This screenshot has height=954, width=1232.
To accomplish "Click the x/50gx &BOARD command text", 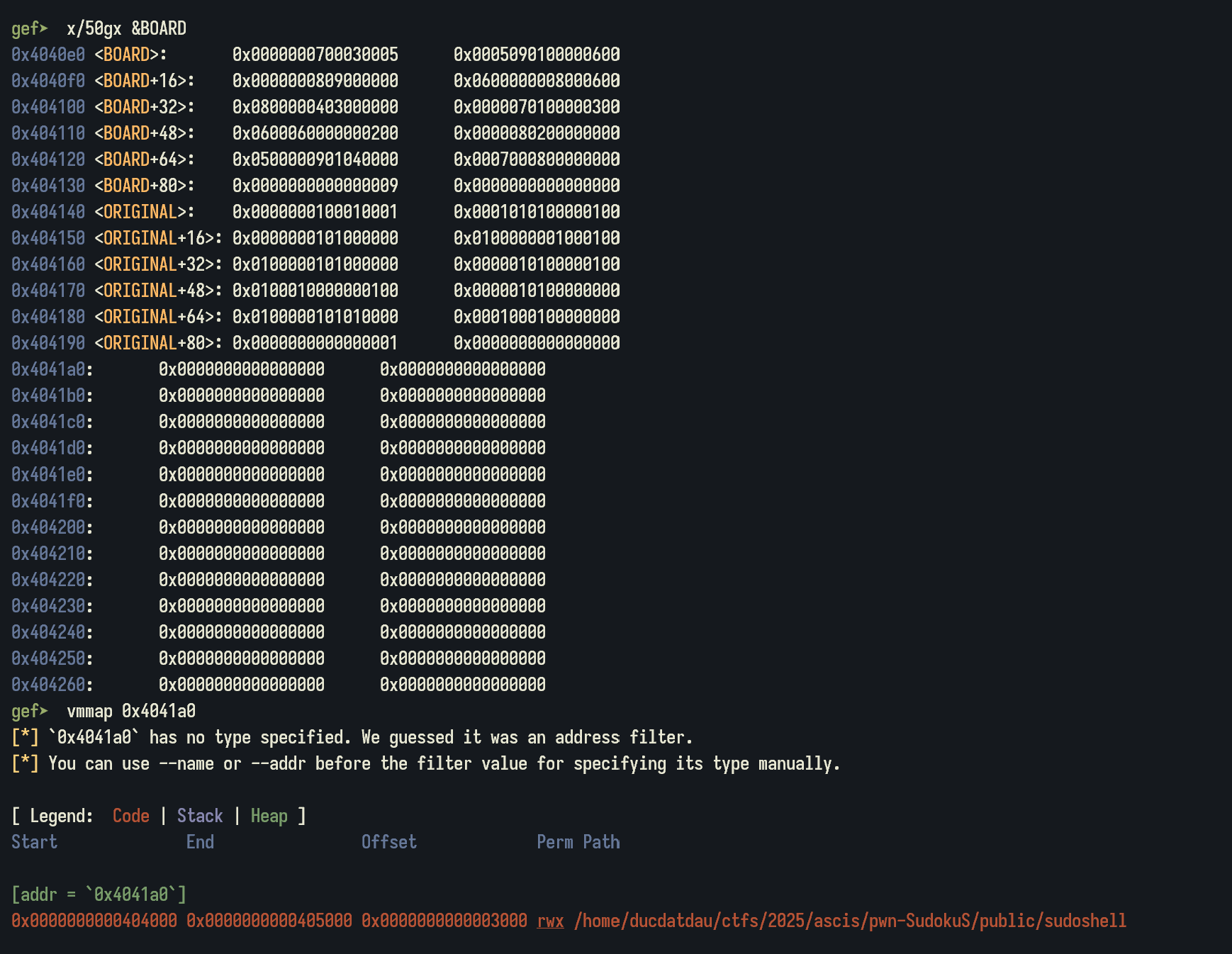I will tap(126, 28).
